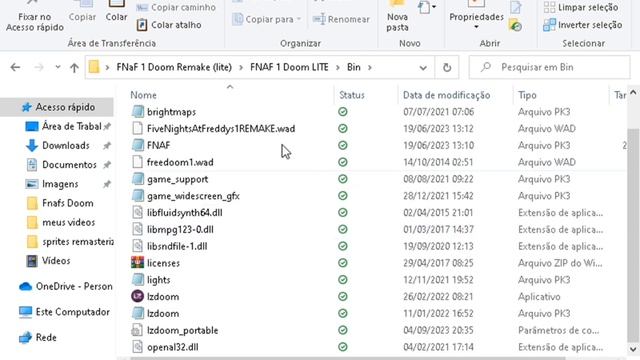Open Downloads in quick access
The height and width of the screenshot is (360, 640).
(x=65, y=145)
